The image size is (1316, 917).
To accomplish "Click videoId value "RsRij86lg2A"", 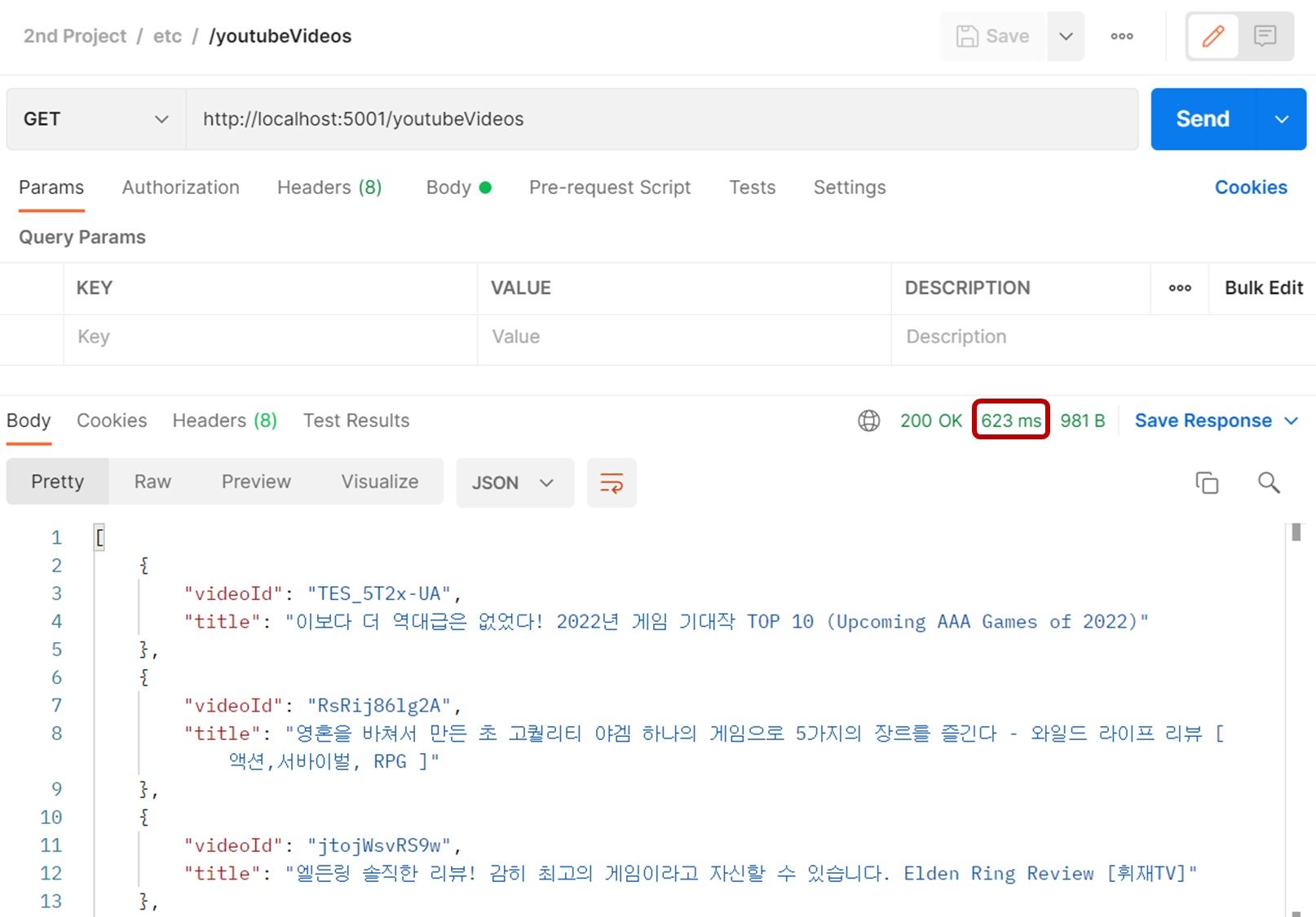I will click(379, 705).
